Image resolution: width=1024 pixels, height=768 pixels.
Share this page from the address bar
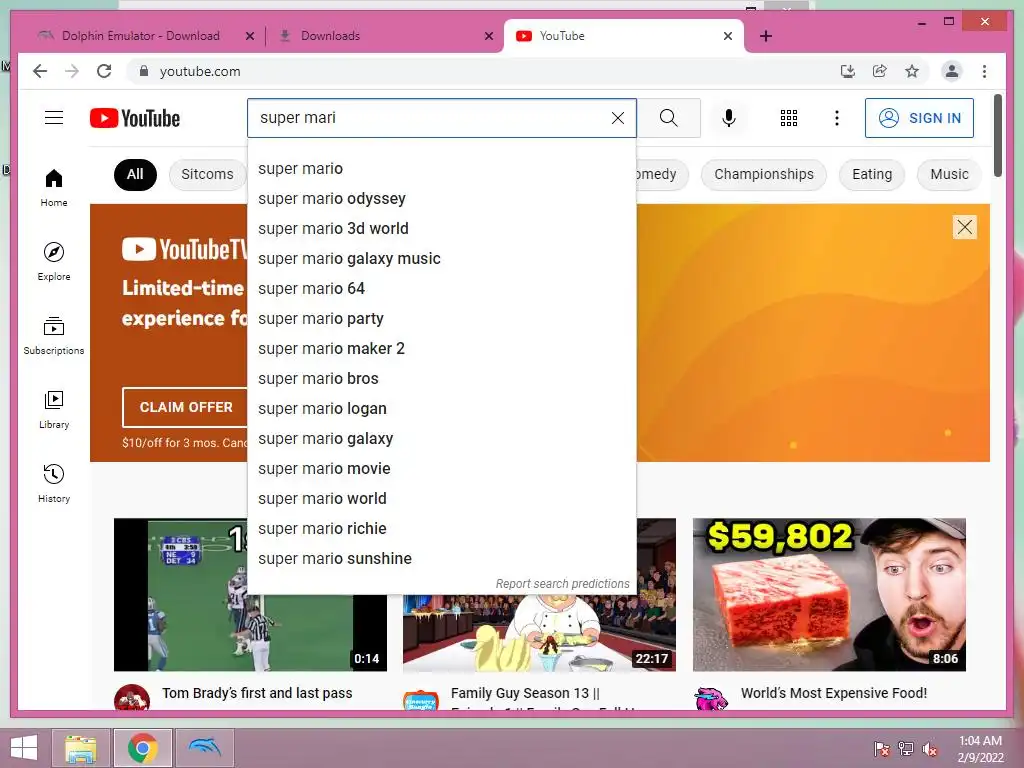(x=880, y=71)
